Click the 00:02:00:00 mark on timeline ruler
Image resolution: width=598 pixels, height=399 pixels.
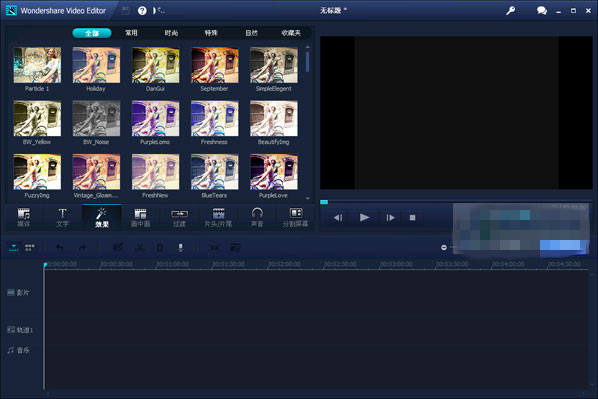(x=284, y=264)
